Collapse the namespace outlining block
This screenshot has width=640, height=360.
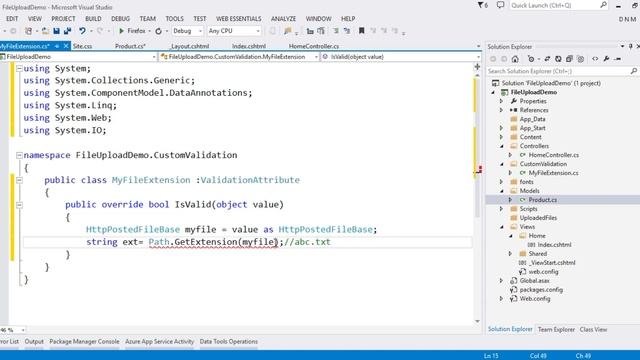click(19, 155)
